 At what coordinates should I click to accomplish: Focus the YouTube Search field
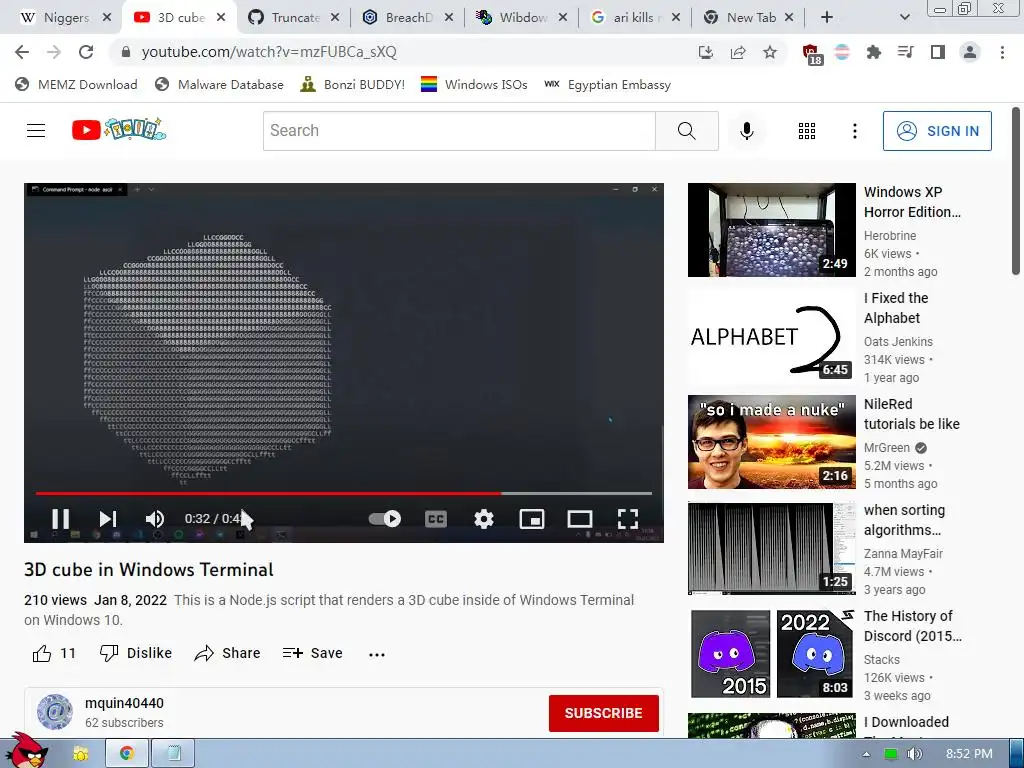(459, 131)
